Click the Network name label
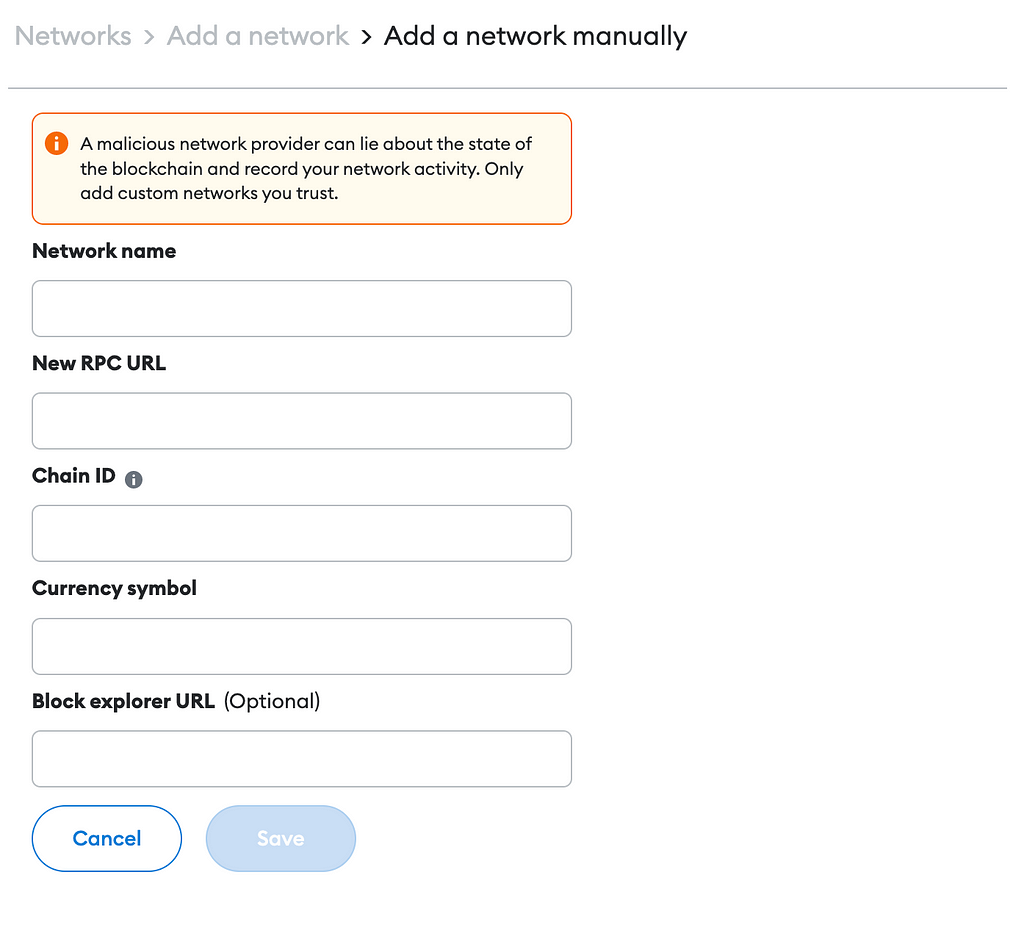This screenshot has width=1024, height=933. pos(104,251)
